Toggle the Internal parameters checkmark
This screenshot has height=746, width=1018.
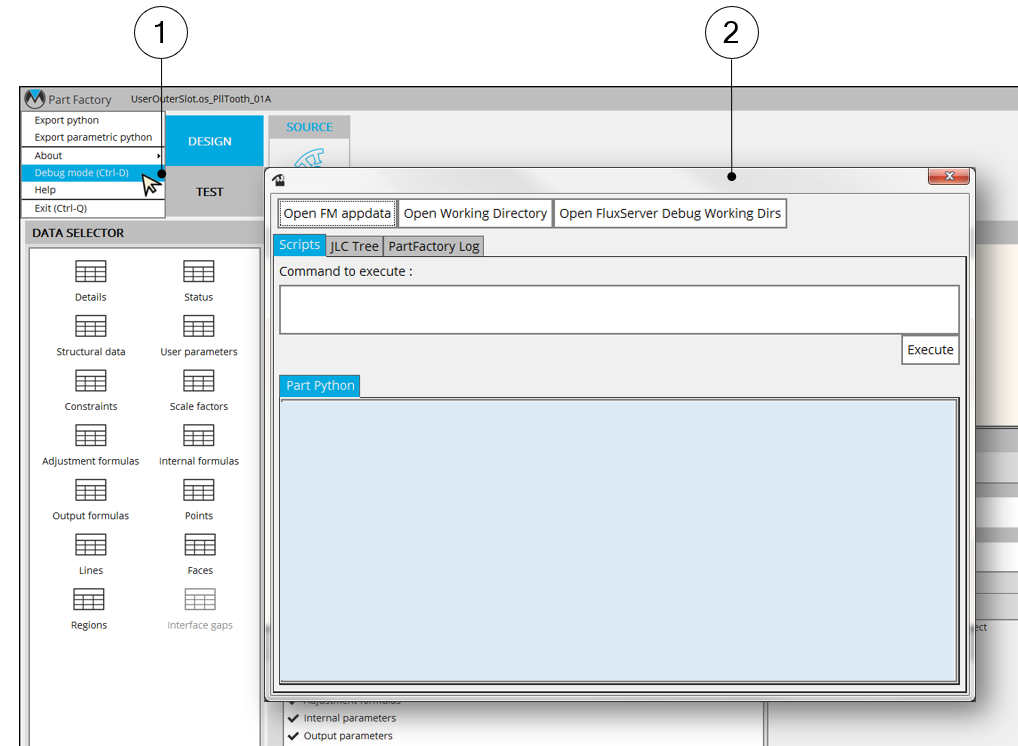coord(293,718)
